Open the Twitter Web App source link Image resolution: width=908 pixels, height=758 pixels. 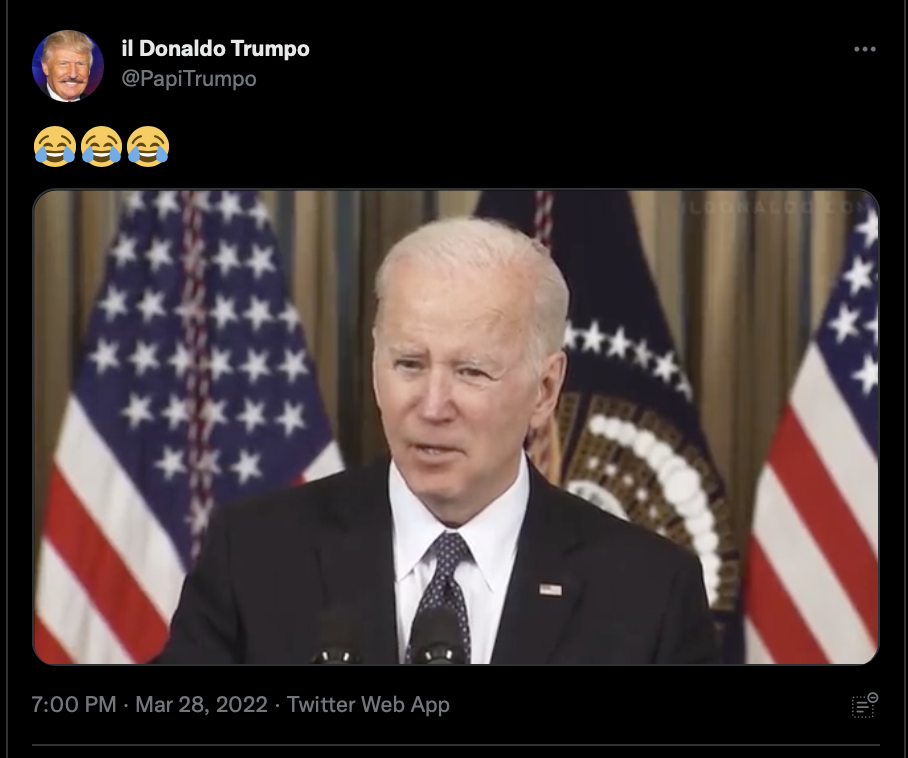(x=368, y=705)
